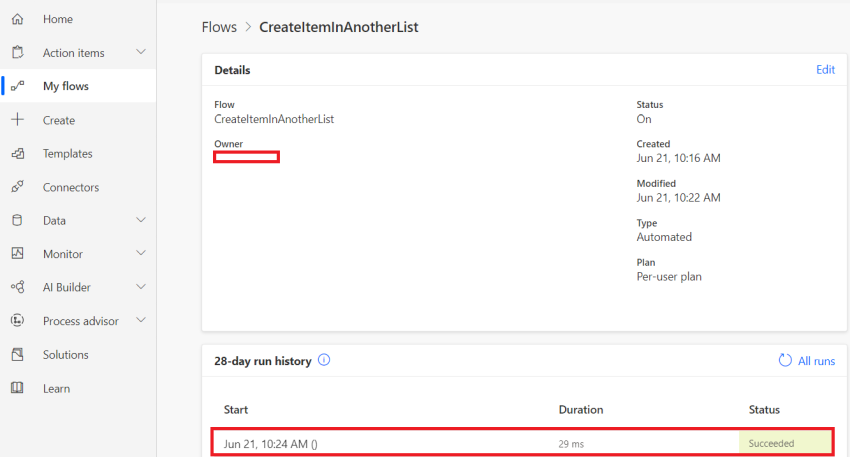Click the Status column header
Image resolution: width=850 pixels, height=457 pixels.
pos(764,410)
